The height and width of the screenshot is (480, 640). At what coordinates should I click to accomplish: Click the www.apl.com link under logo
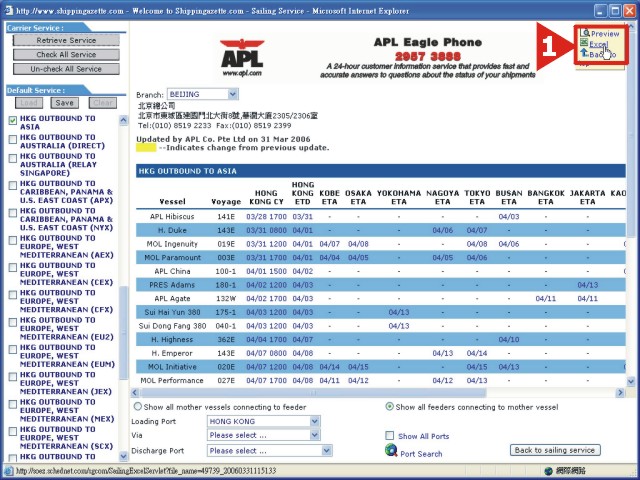(242, 73)
